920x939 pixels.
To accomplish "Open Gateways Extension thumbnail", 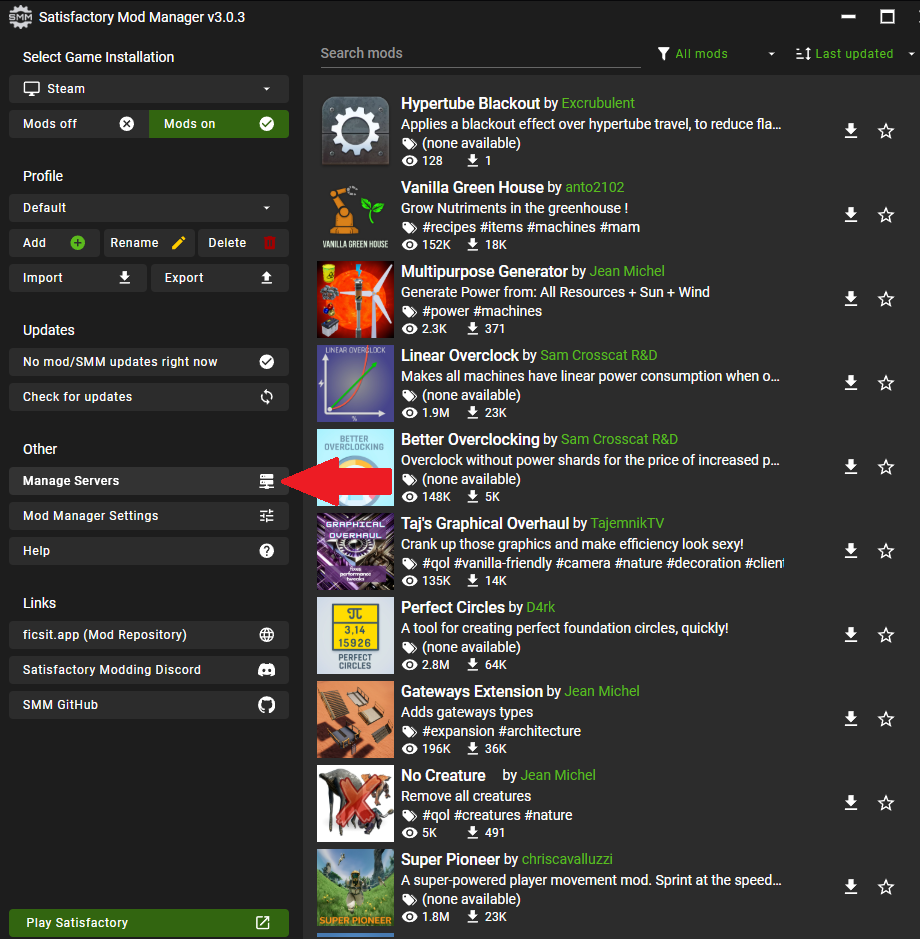I will (x=355, y=719).
